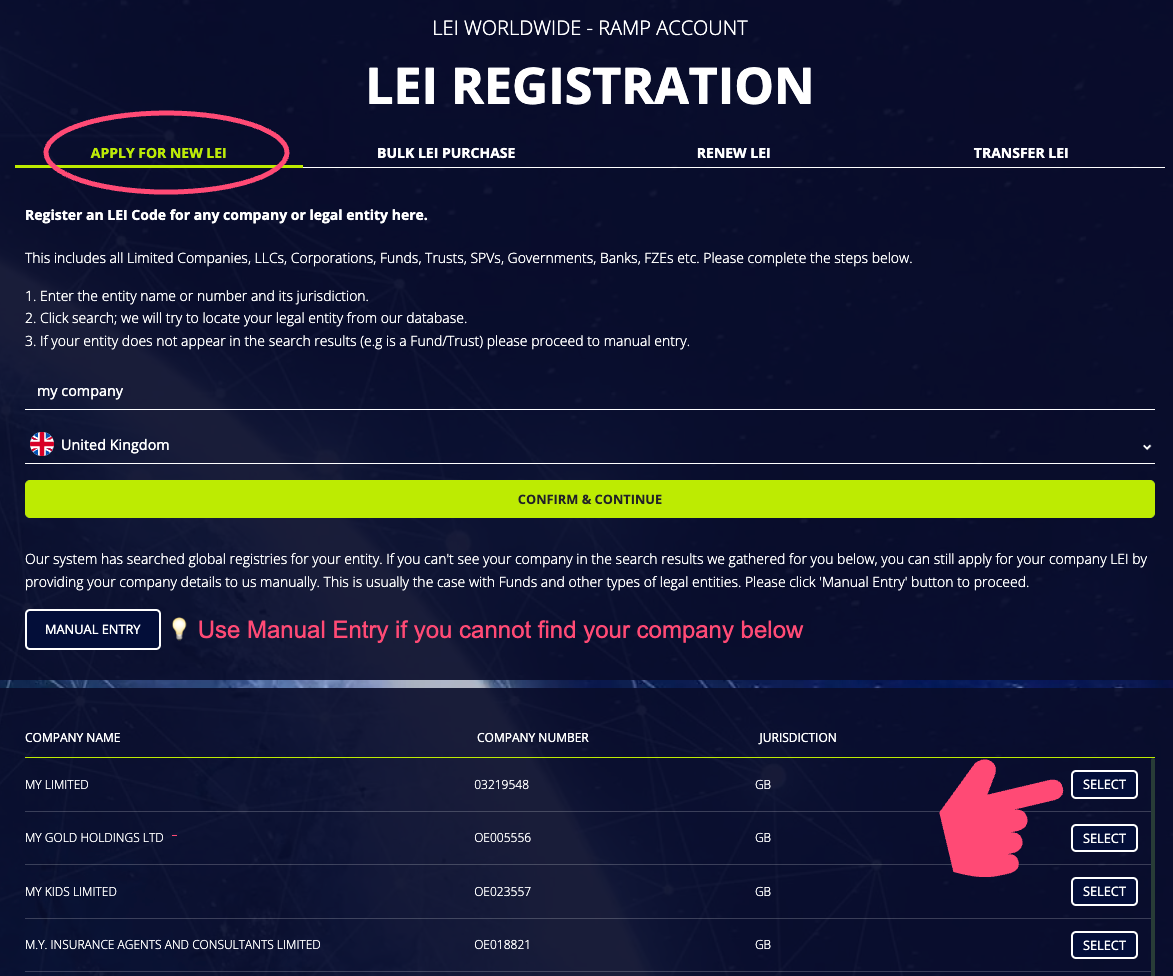Click the Manual Entry button
The height and width of the screenshot is (976, 1173).
pos(93,629)
